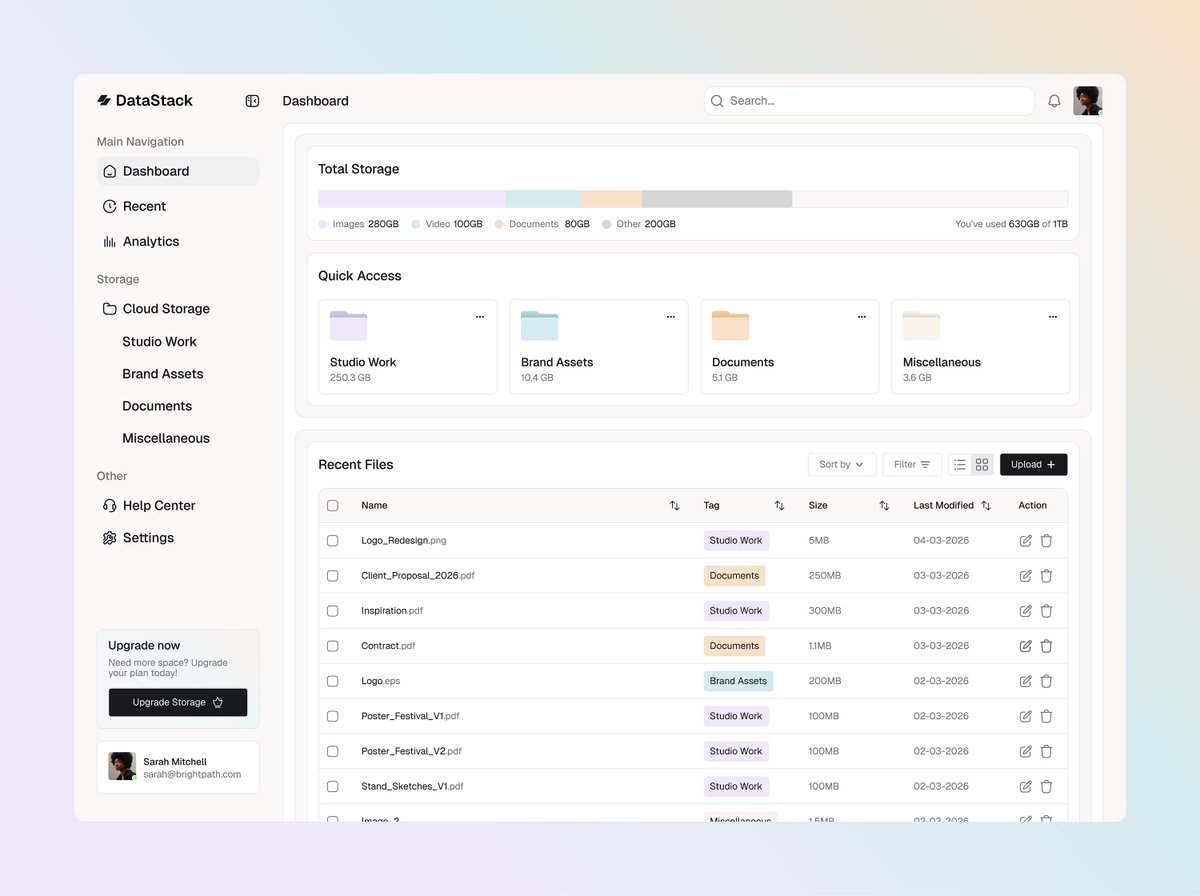This screenshot has width=1200, height=896.
Task: Open Miscellaneous card's more options menu
Action: pyautogui.click(x=1053, y=317)
